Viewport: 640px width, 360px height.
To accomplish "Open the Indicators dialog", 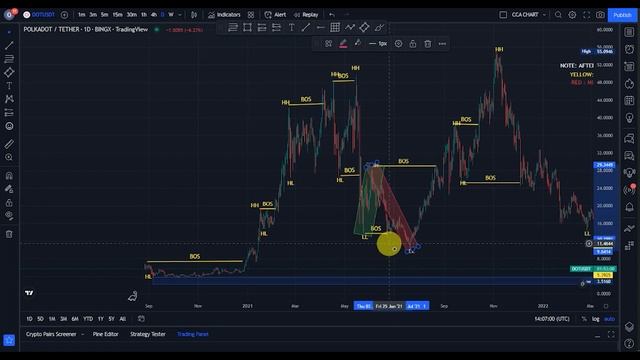I will (x=224, y=15).
